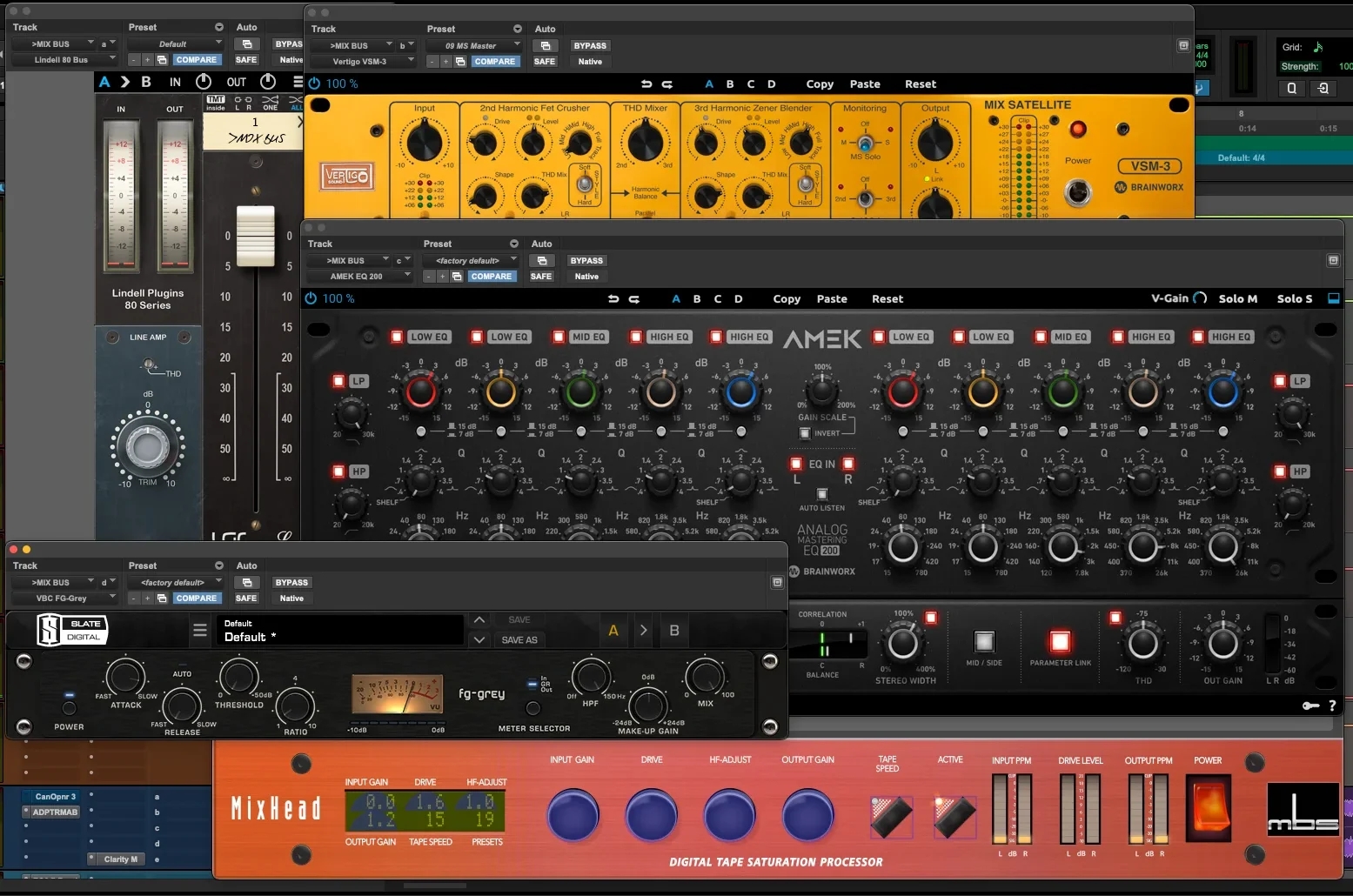The height and width of the screenshot is (896, 1353).
Task: Disable PARAMETER LINK on AMEK EQ
Action: click(1060, 642)
